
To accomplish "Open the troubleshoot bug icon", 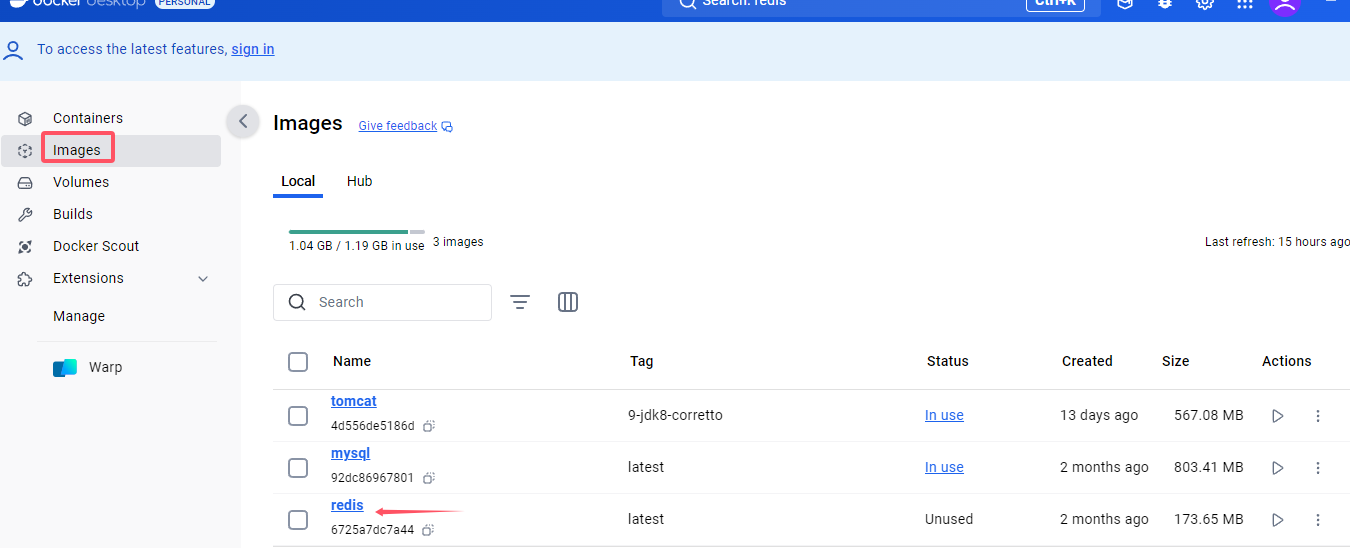I will (x=1164, y=3).
